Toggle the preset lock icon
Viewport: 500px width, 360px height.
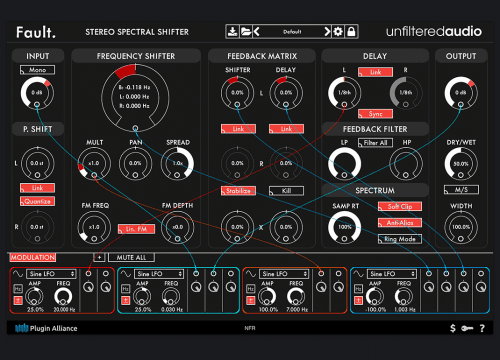(x=351, y=32)
